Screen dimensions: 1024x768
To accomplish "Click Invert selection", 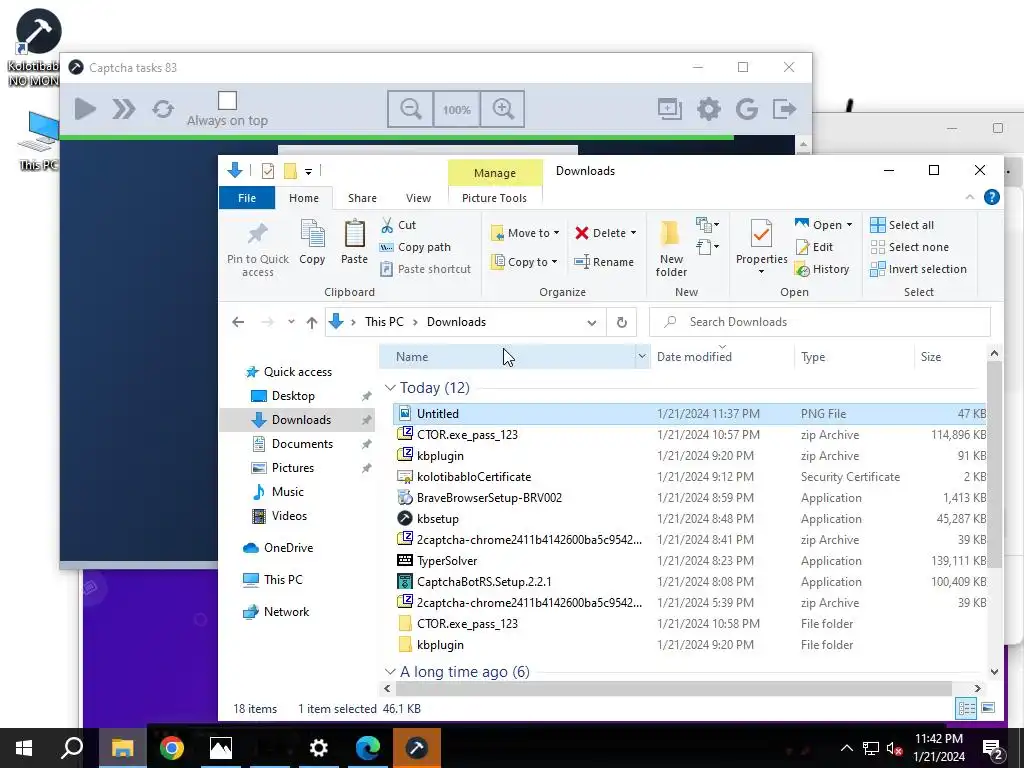I will point(918,269).
